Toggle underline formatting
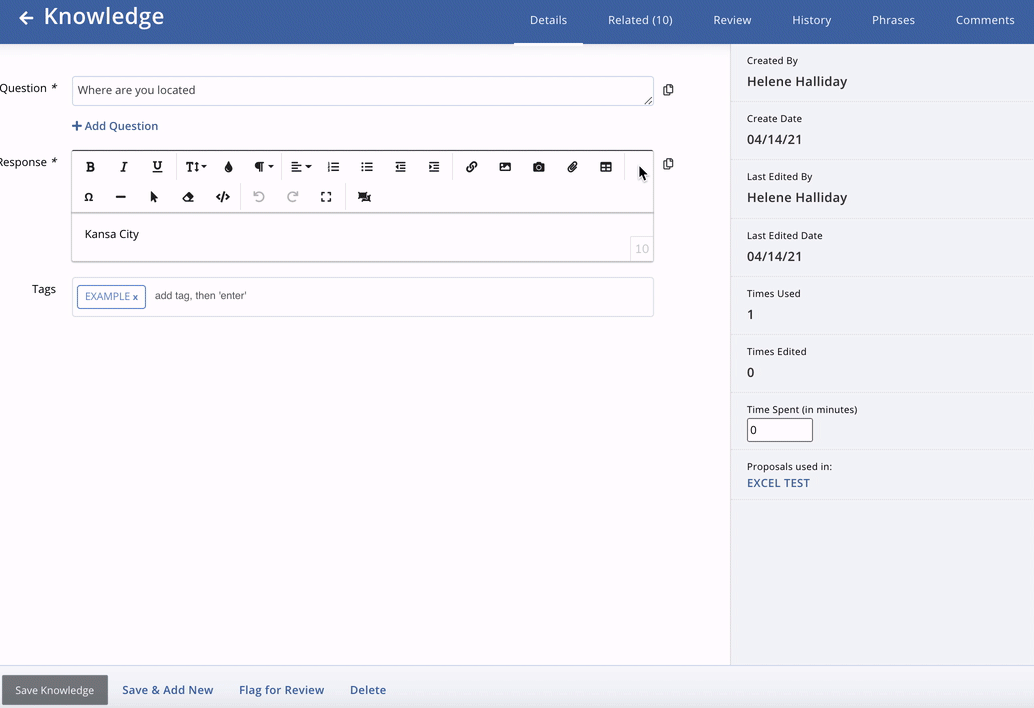1034x708 pixels. 157,167
